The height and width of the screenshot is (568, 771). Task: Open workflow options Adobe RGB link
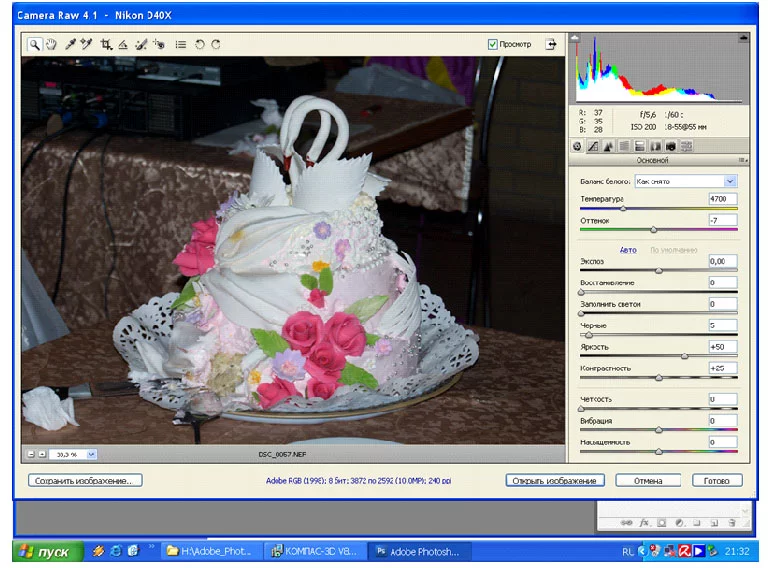[x=358, y=480]
